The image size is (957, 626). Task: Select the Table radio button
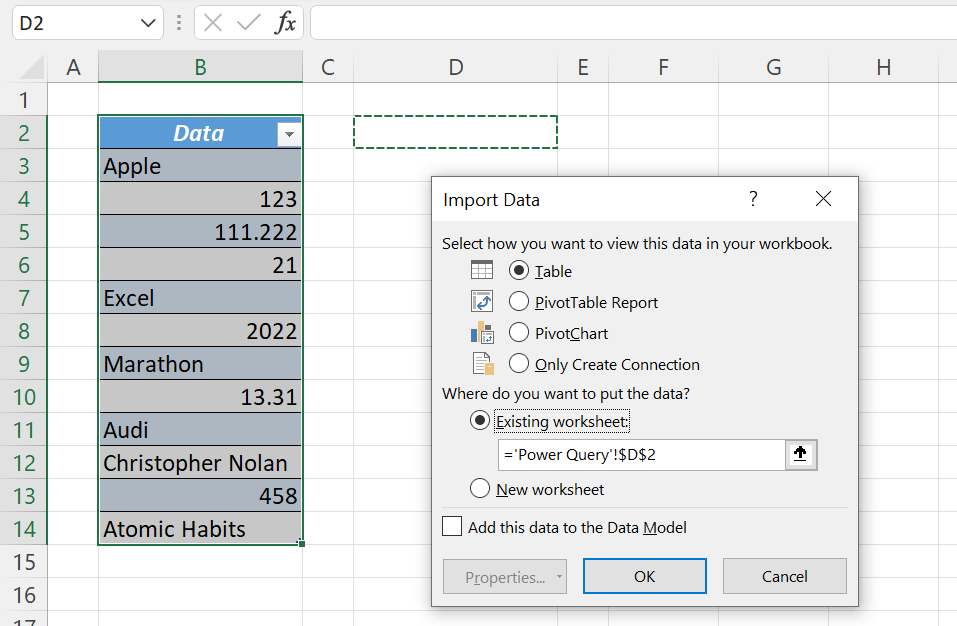[x=517, y=271]
